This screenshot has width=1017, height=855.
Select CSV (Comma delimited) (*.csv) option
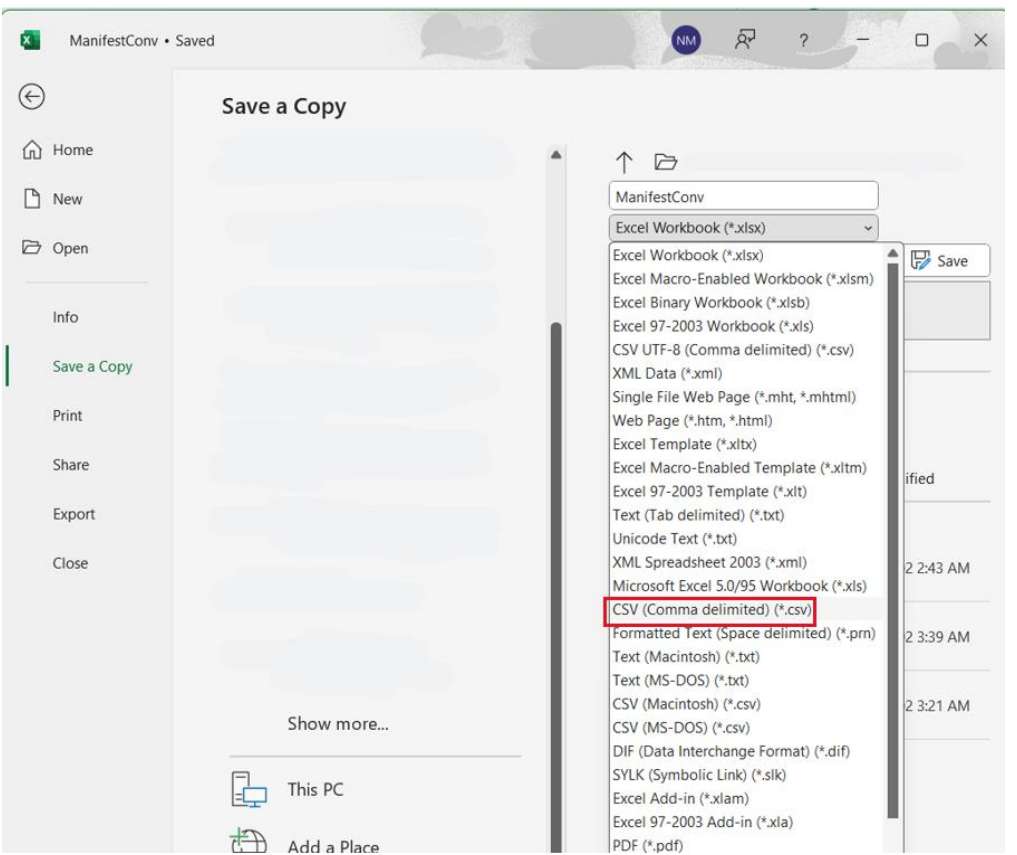(712, 609)
